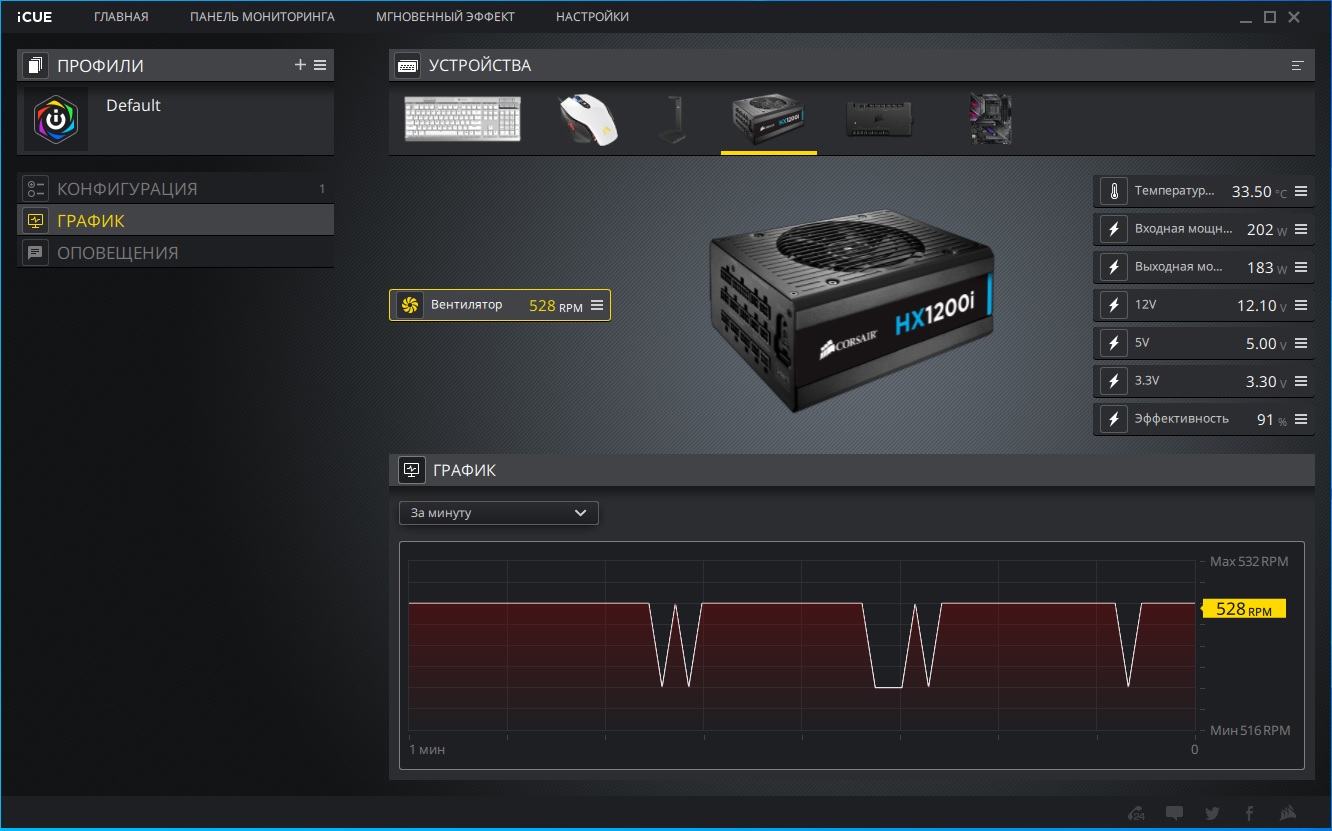Open the 12V sensor options menu

click(x=1301, y=305)
